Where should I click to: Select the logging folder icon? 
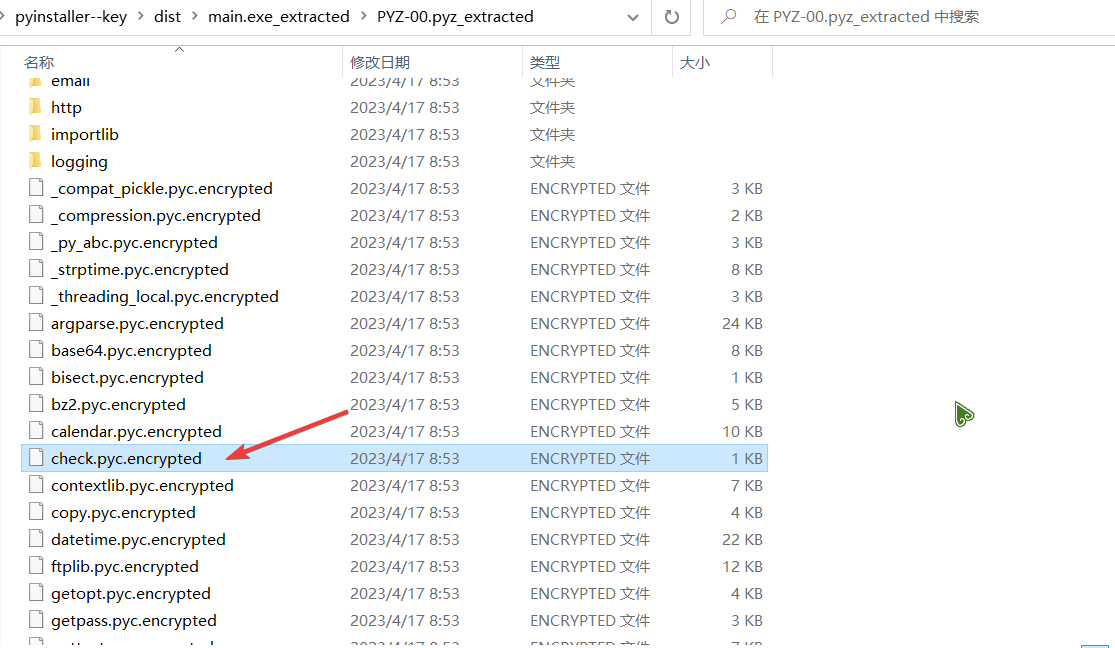pos(35,161)
